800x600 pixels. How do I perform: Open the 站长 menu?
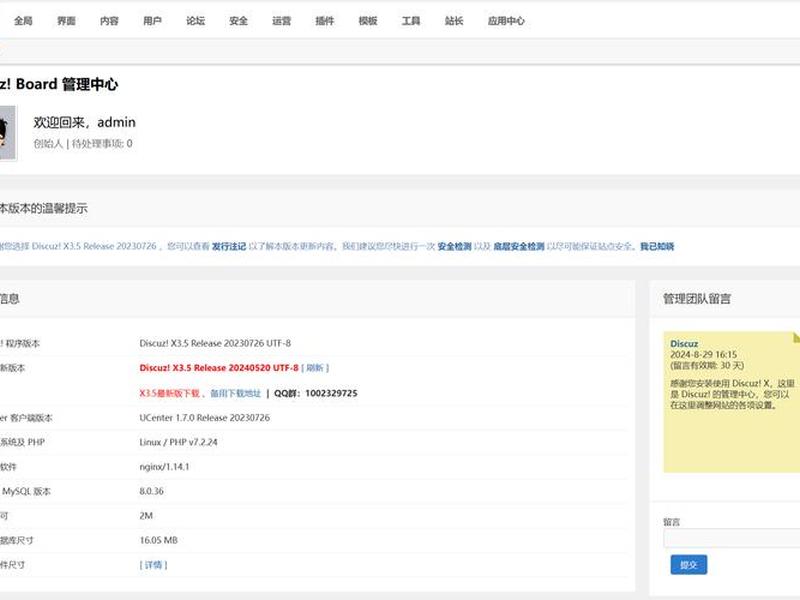tap(454, 21)
